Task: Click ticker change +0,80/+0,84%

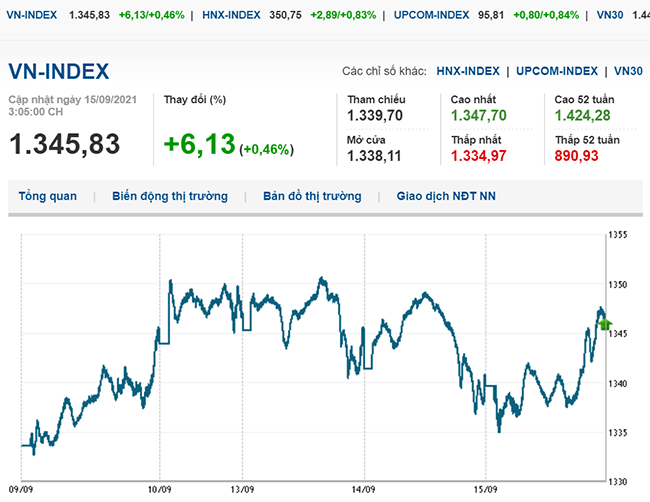Action: click(x=546, y=15)
